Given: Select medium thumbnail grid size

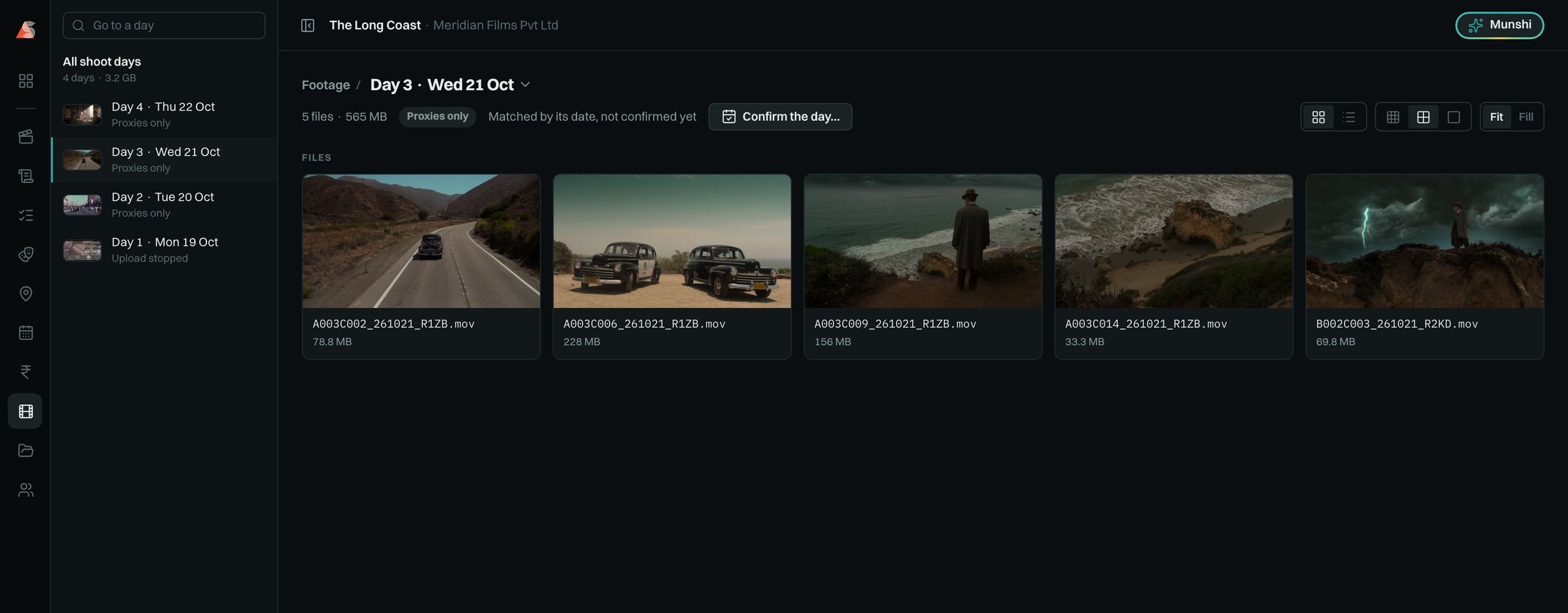Looking at the screenshot, I should pyautogui.click(x=1423, y=117).
